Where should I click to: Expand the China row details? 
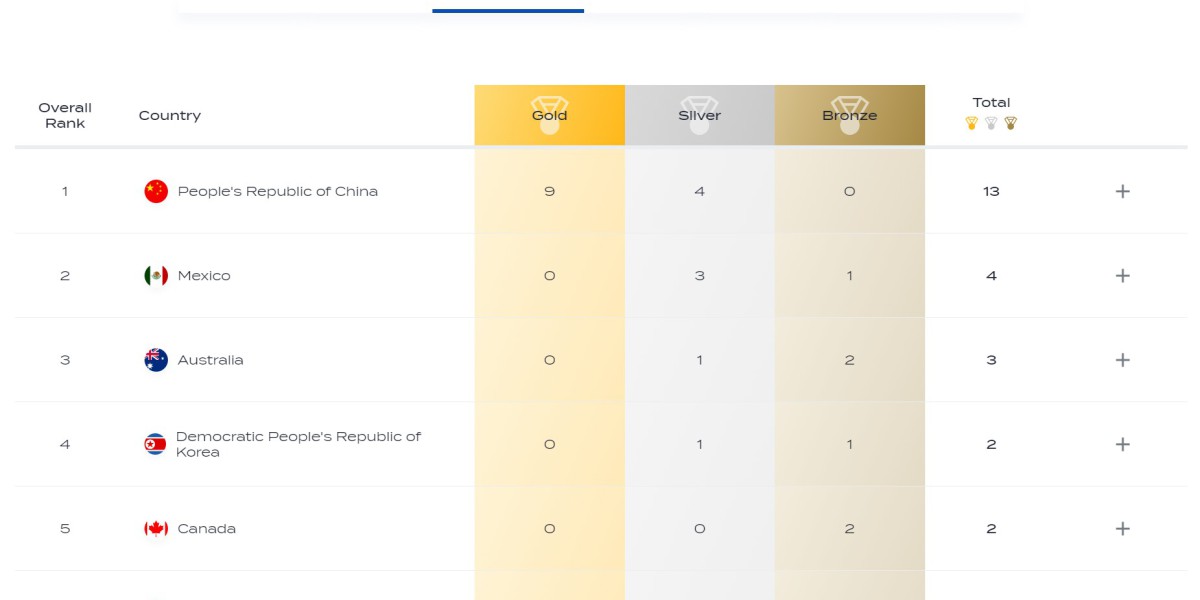click(x=1122, y=192)
